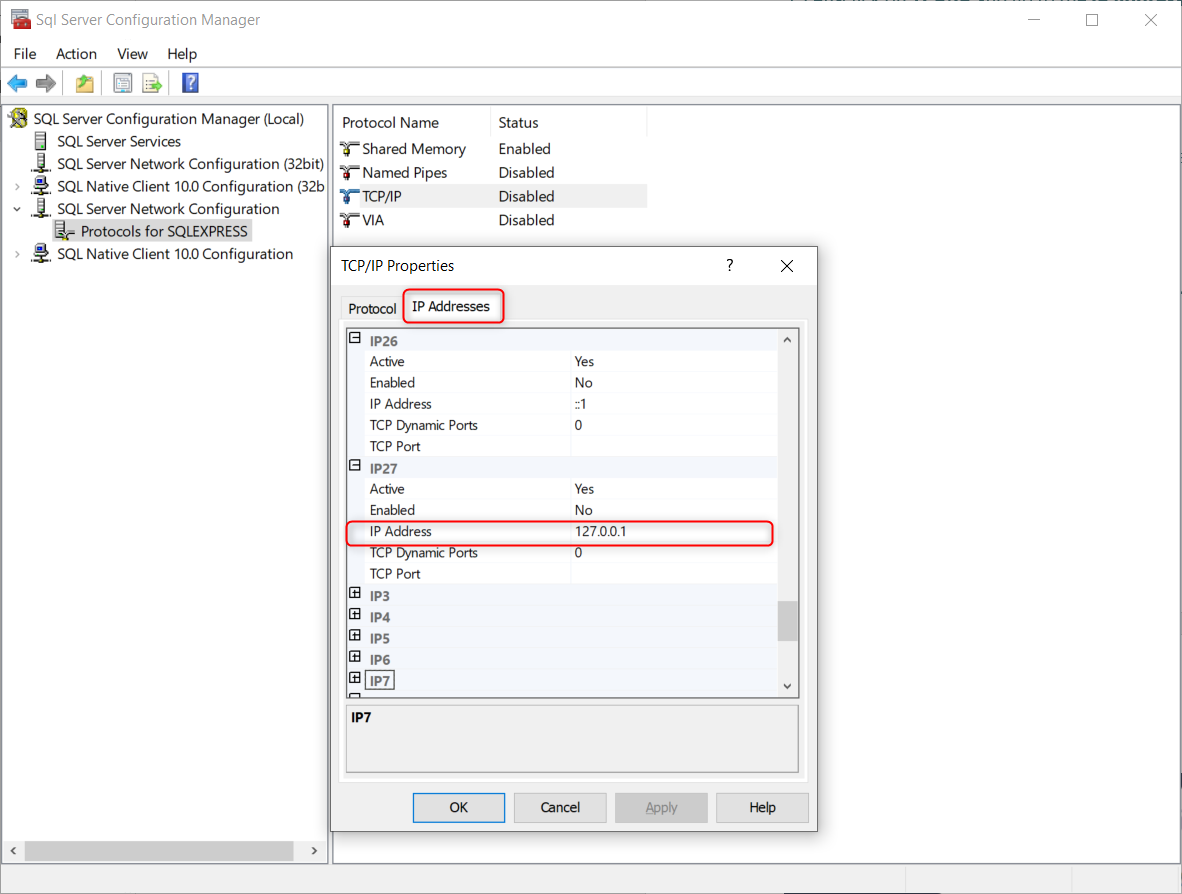The height and width of the screenshot is (894, 1182).
Task: Click the property list scroll down arrow
Action: point(787,686)
